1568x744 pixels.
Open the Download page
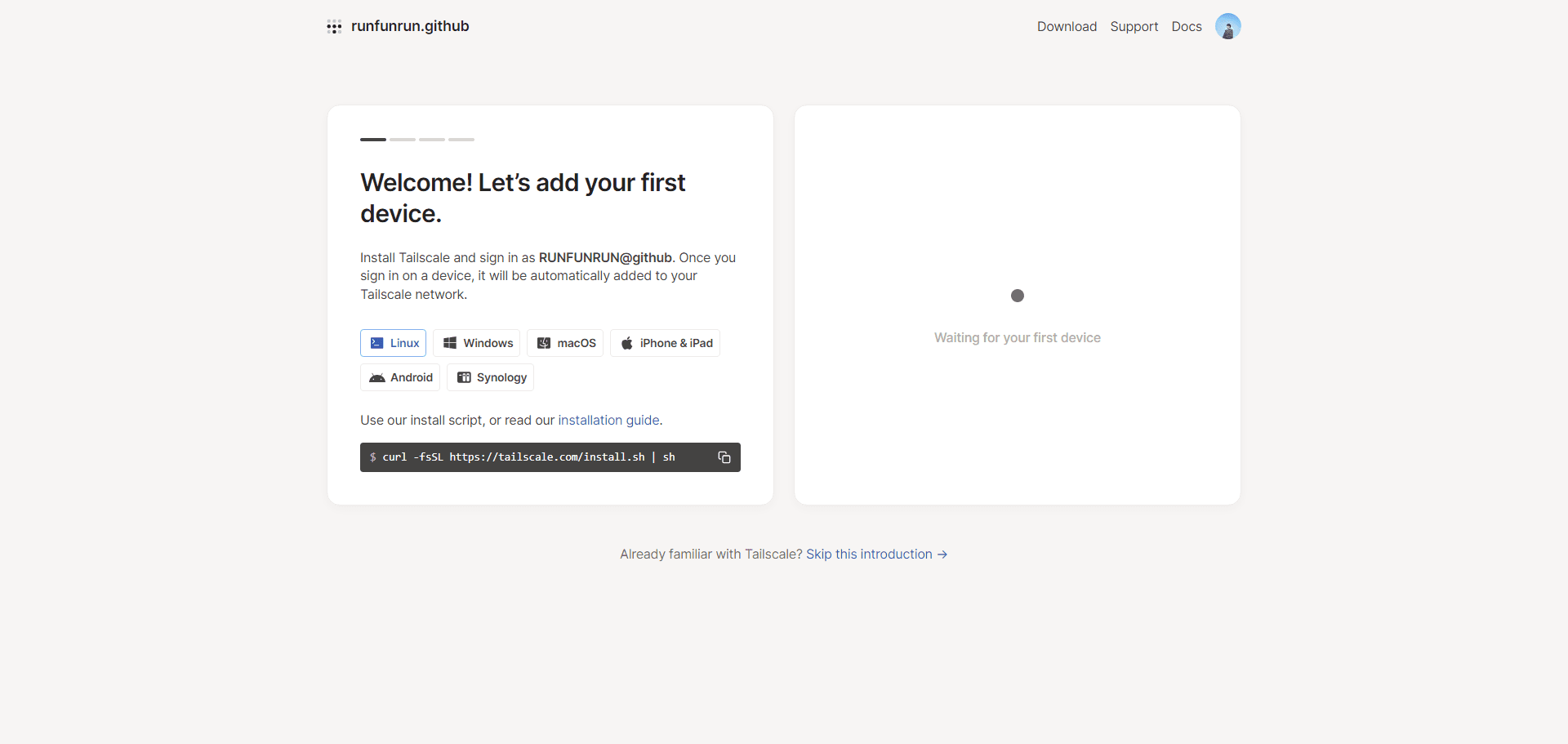point(1067,26)
